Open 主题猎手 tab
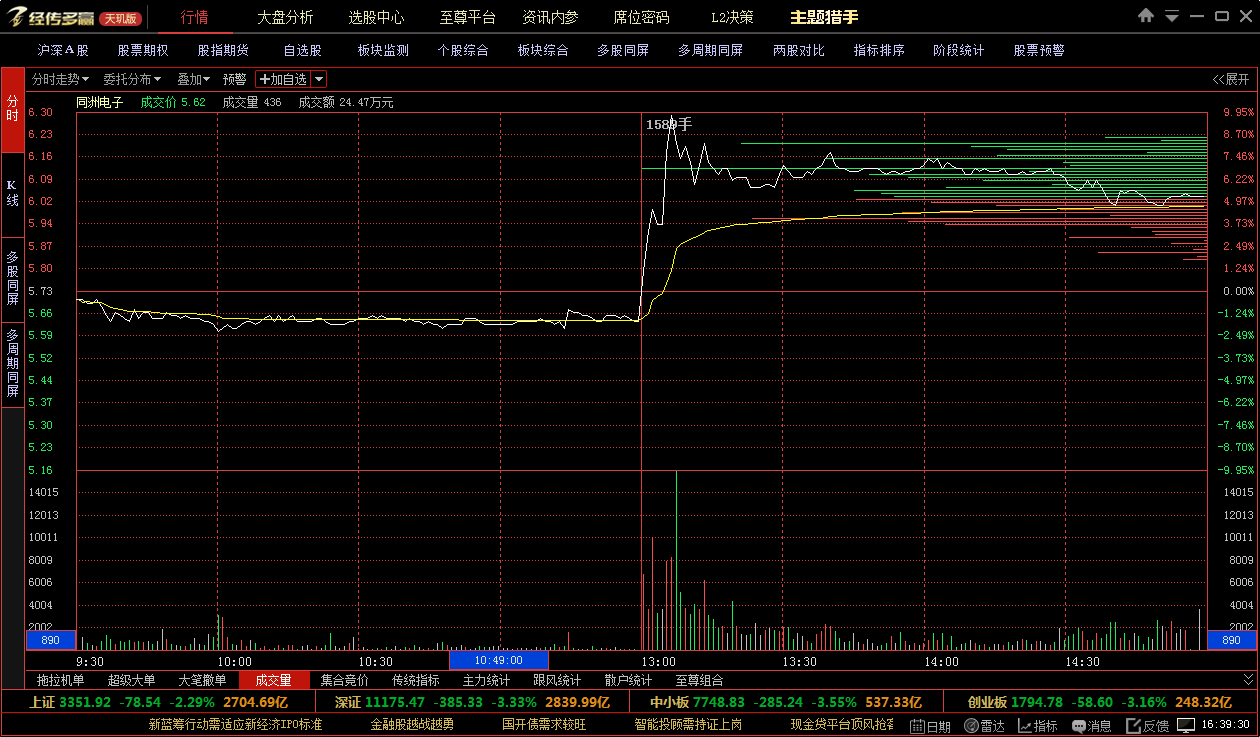Screen dimensions: 1260x737 [824, 17]
